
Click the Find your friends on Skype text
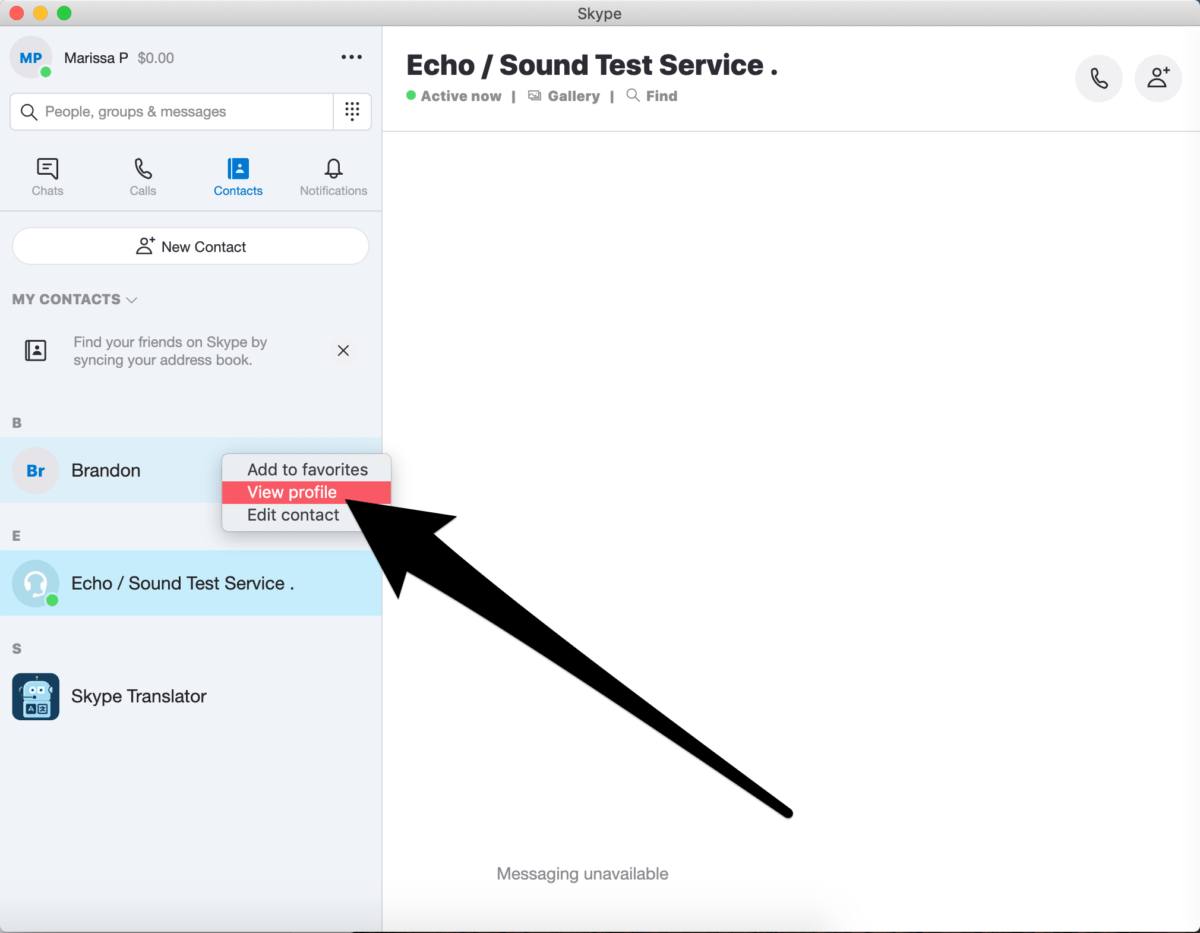[x=170, y=351]
